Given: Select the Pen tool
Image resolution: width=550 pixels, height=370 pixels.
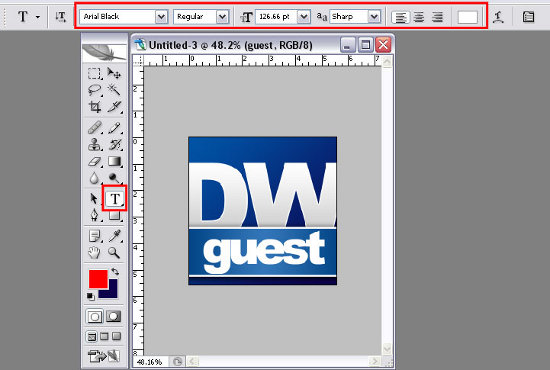Looking at the screenshot, I should point(94,215).
